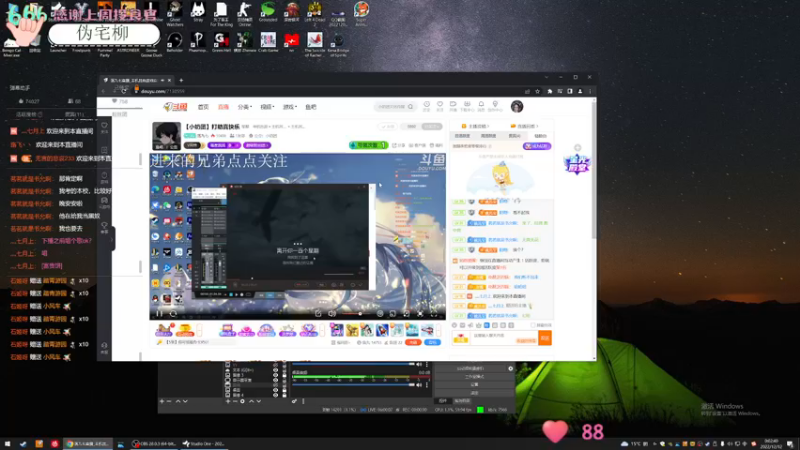Adjust the upper OBS mixer volume slider
Image resolution: width=800 pixels, height=450 pixels.
(353, 364)
